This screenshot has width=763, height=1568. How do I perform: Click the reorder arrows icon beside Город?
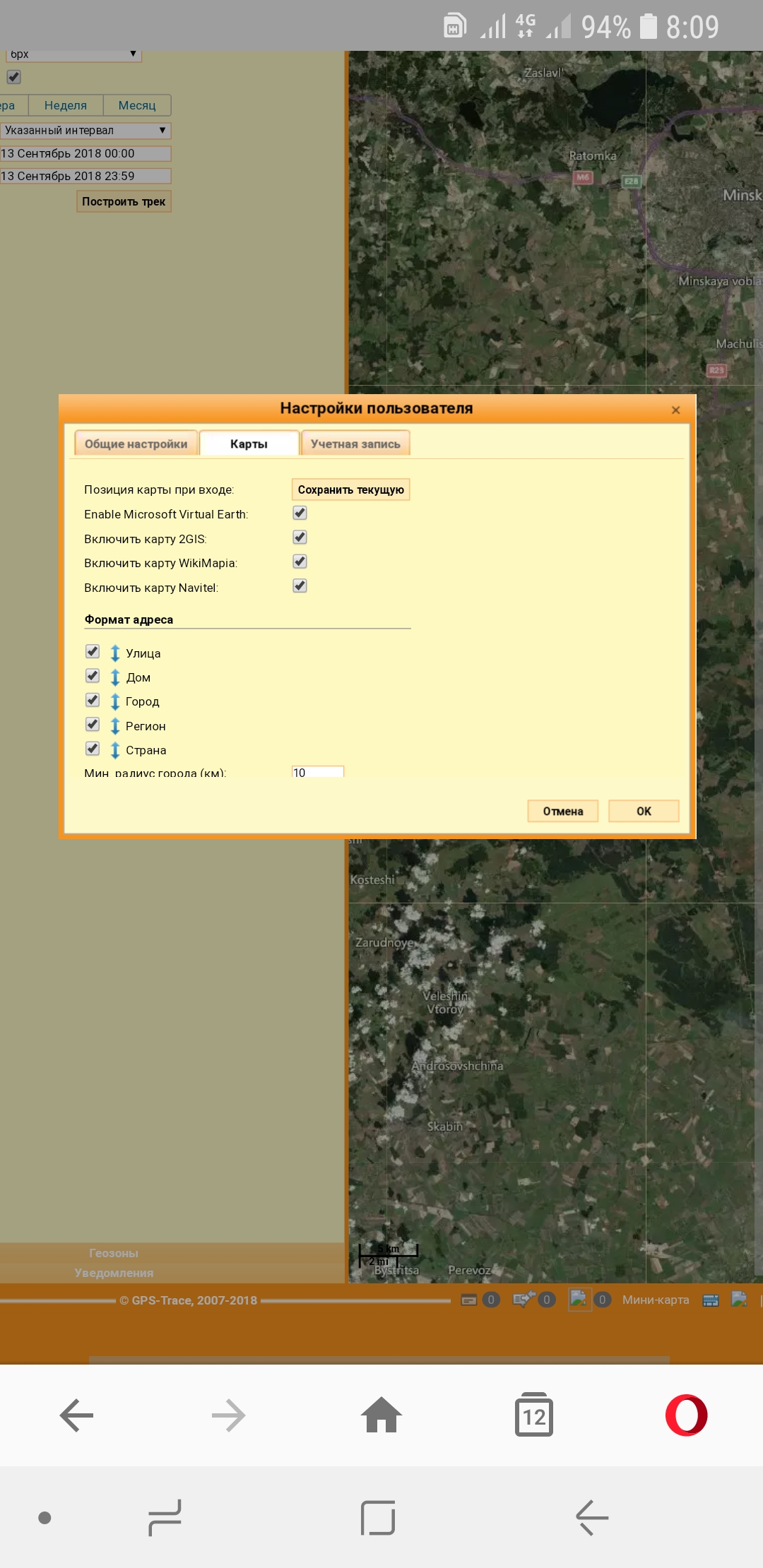point(115,701)
